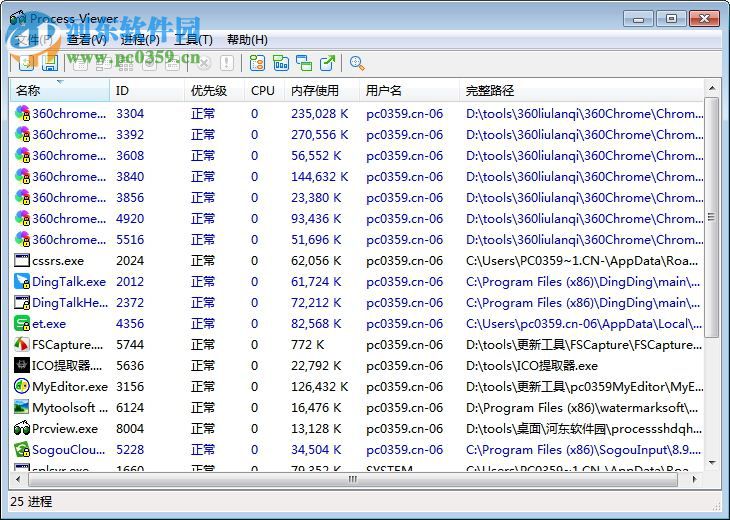This screenshot has height=520, width=730.
Task: Sort by the 用户名 column header
Action: 409,90
